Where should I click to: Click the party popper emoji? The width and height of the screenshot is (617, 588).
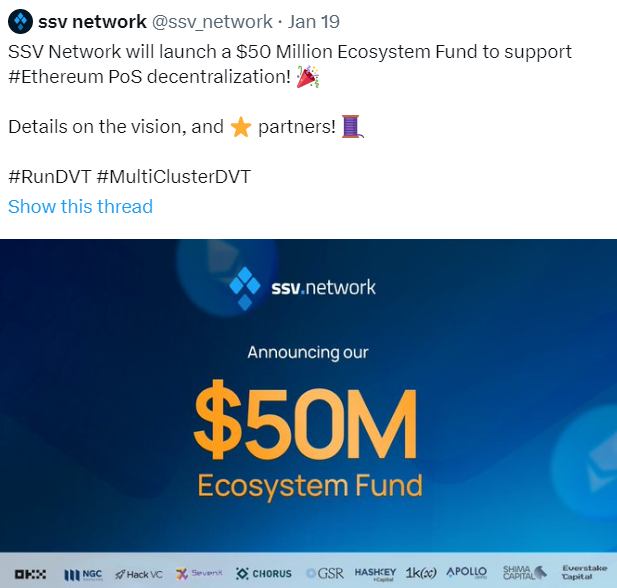308,76
